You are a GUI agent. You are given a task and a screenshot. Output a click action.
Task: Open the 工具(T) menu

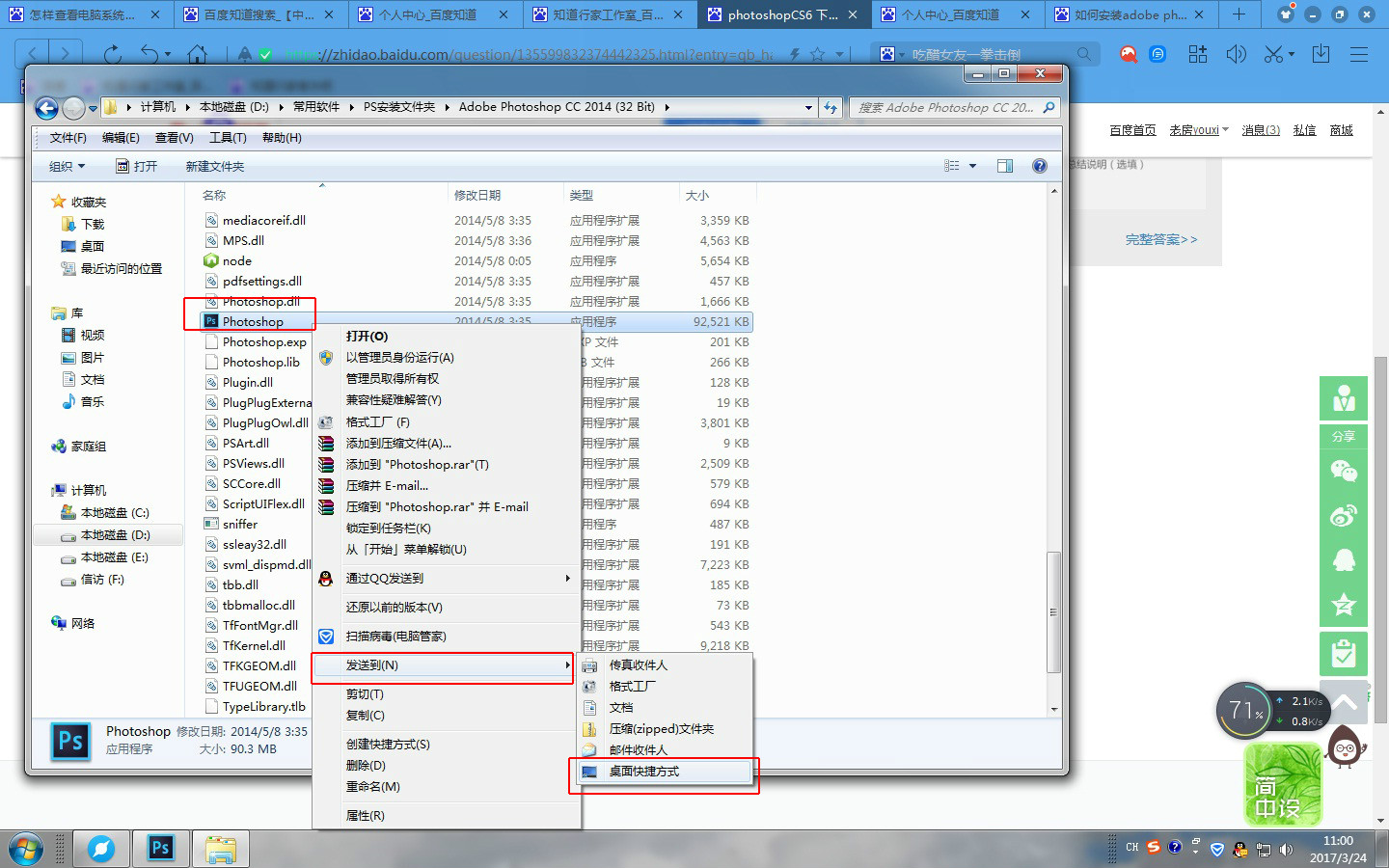click(x=228, y=138)
